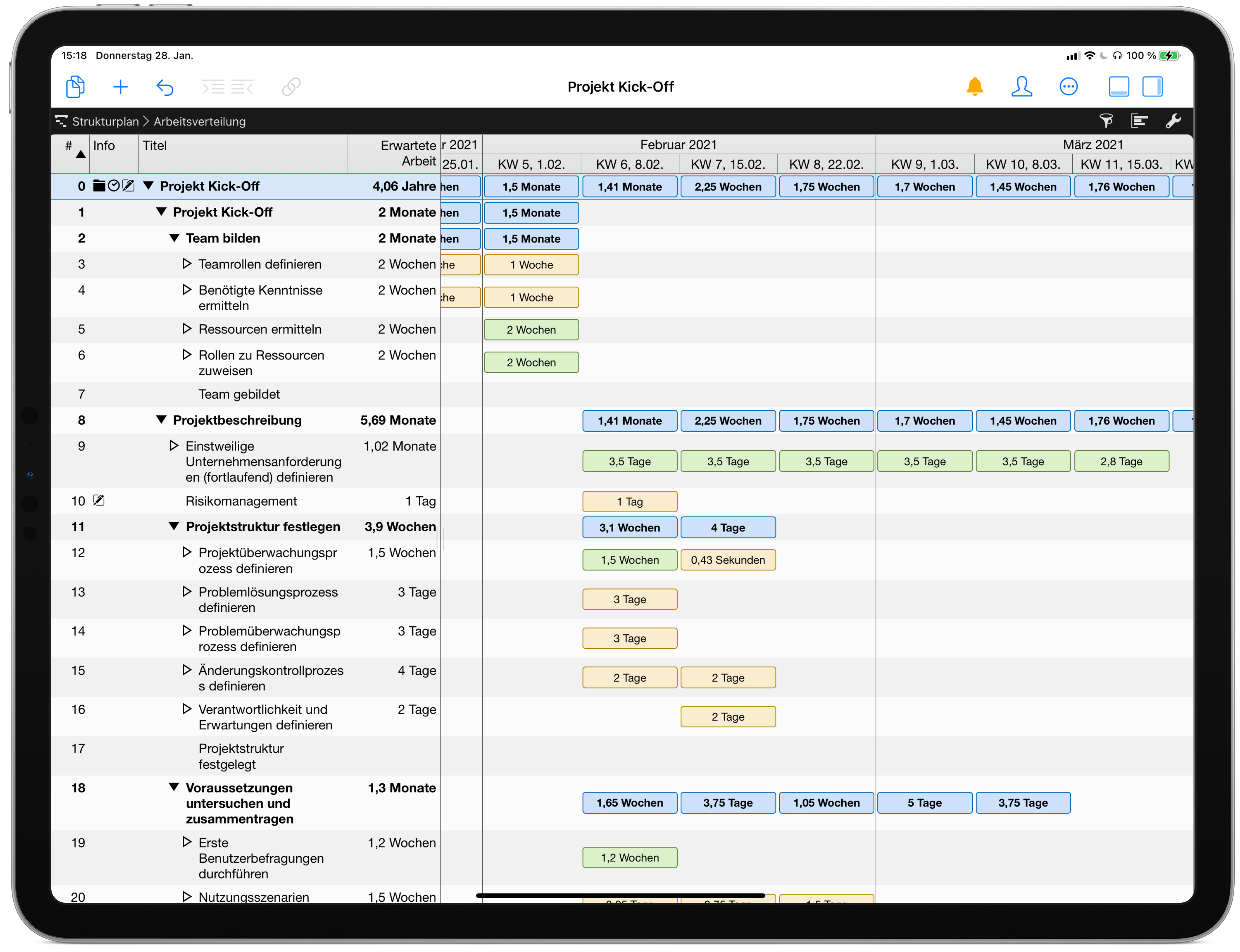This screenshot has width=1240, height=952.
Task: Toggle the bottom panel view
Action: [x=1119, y=87]
